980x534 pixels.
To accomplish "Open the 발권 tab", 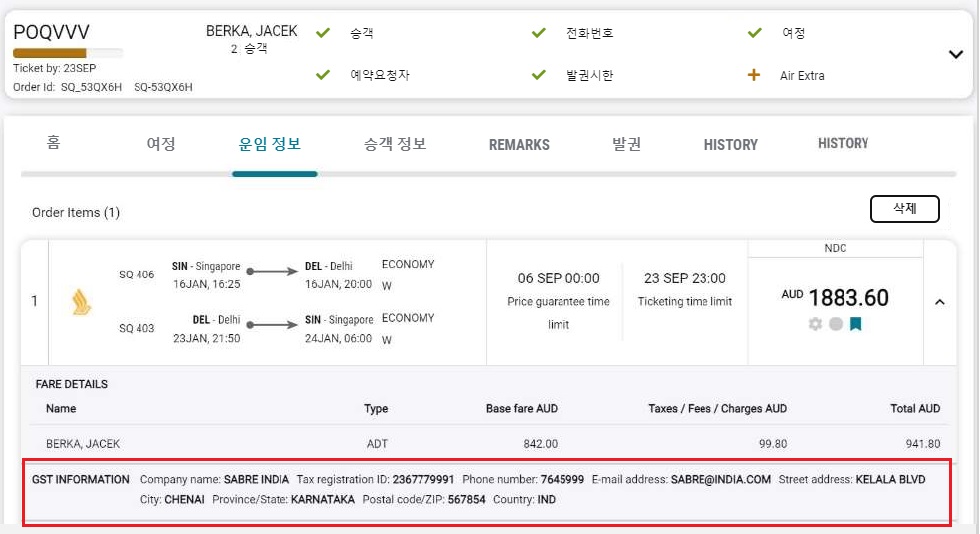I will (x=626, y=144).
